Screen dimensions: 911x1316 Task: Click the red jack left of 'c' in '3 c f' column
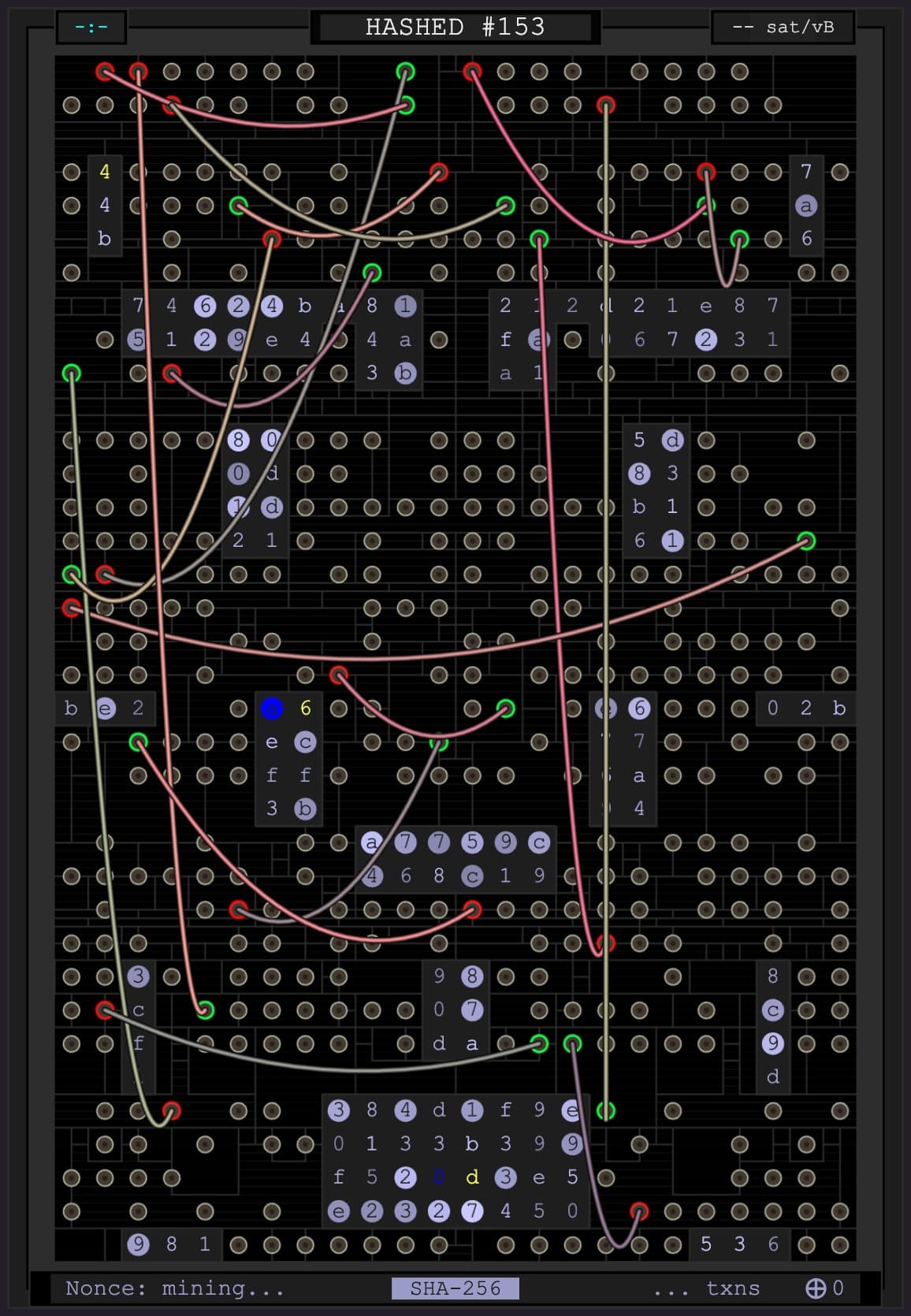(x=104, y=1009)
